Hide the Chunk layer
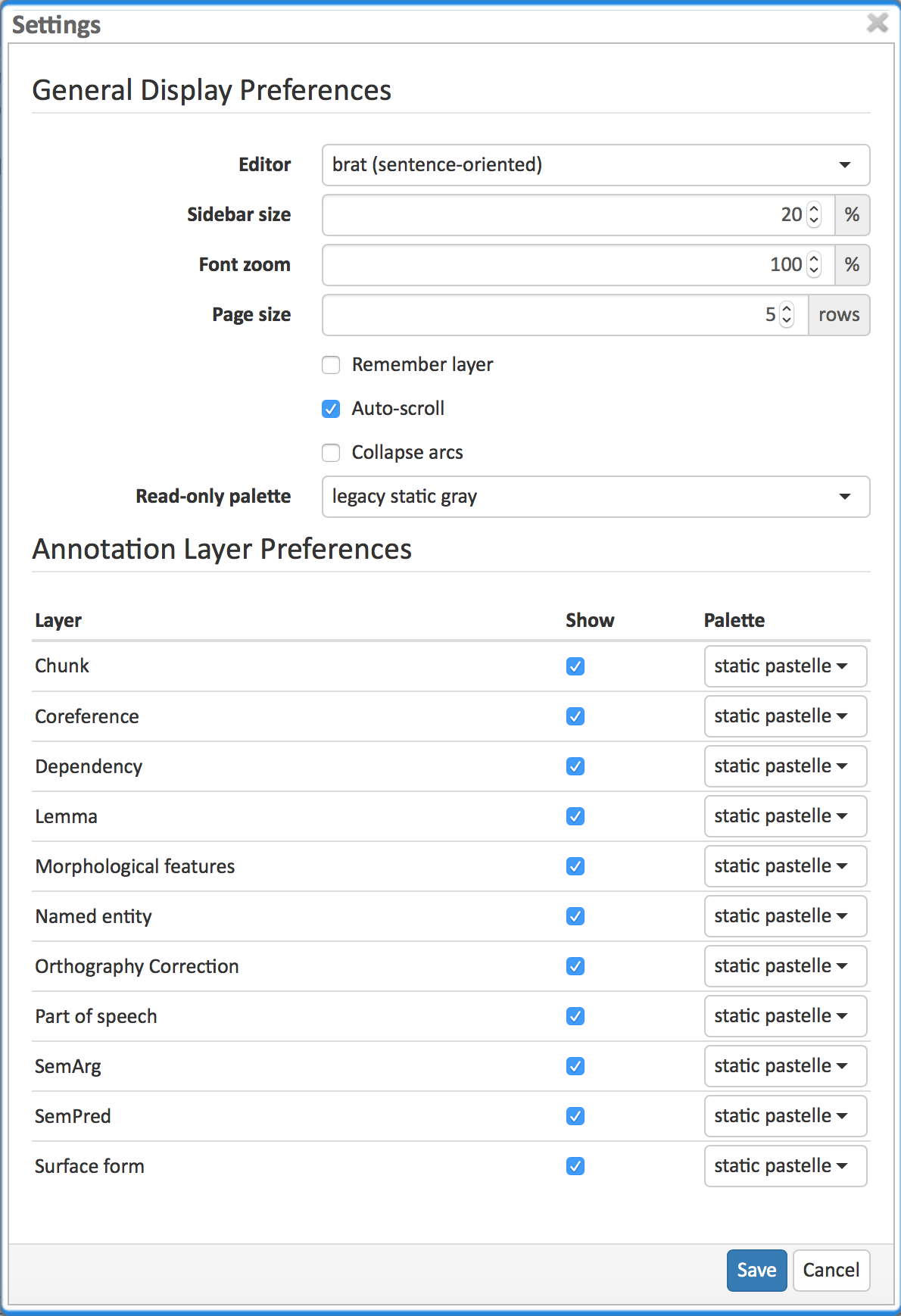 pyautogui.click(x=575, y=666)
